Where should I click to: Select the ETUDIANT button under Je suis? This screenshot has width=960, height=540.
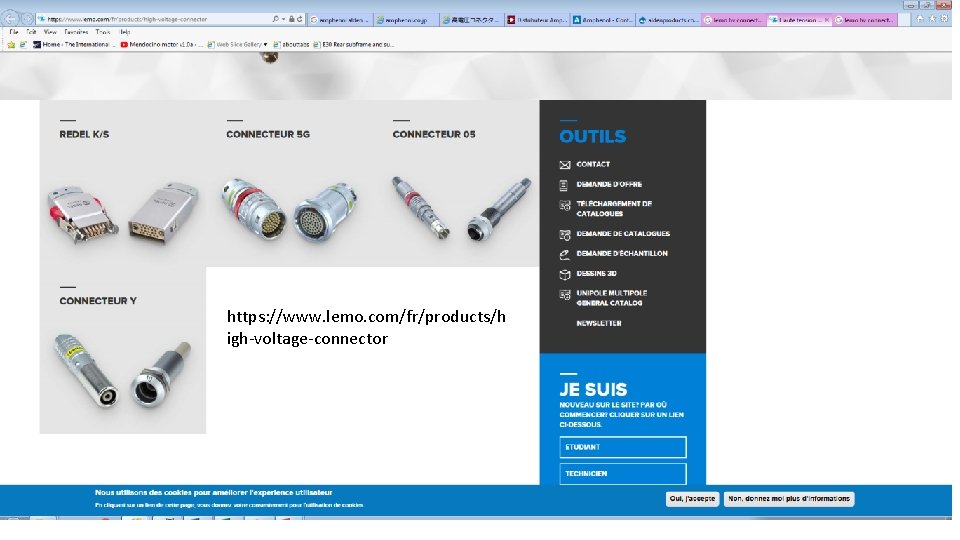point(623,447)
